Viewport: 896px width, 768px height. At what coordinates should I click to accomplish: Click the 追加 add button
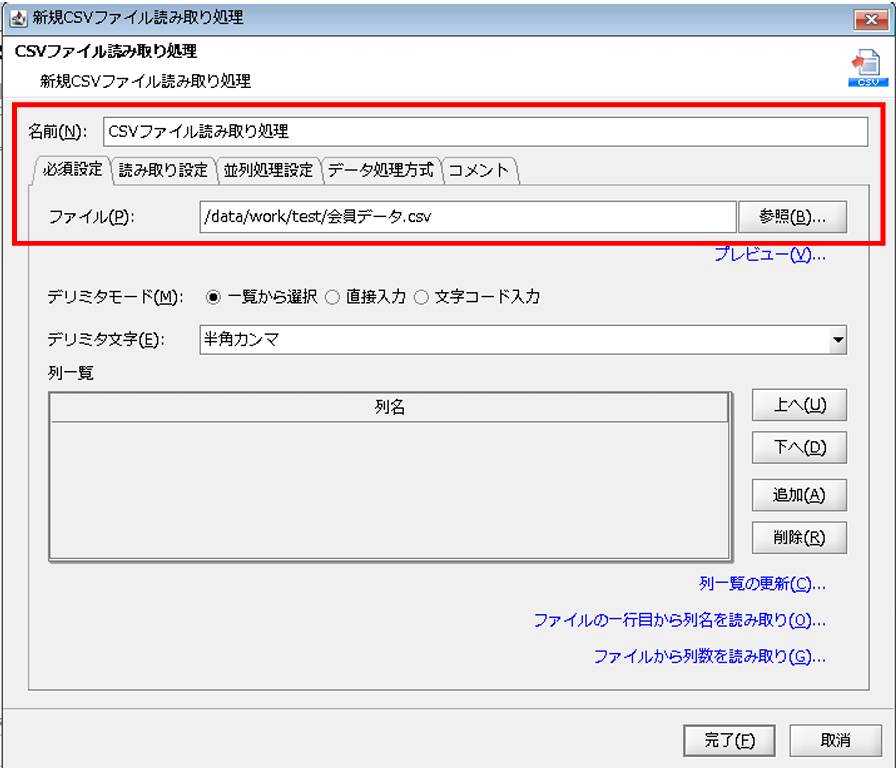click(x=799, y=494)
